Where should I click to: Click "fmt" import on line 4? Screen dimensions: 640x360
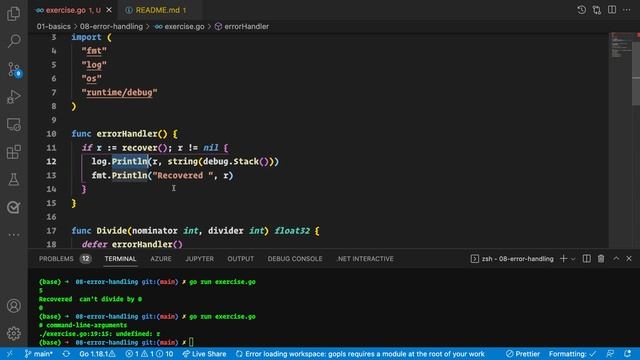[94, 51]
